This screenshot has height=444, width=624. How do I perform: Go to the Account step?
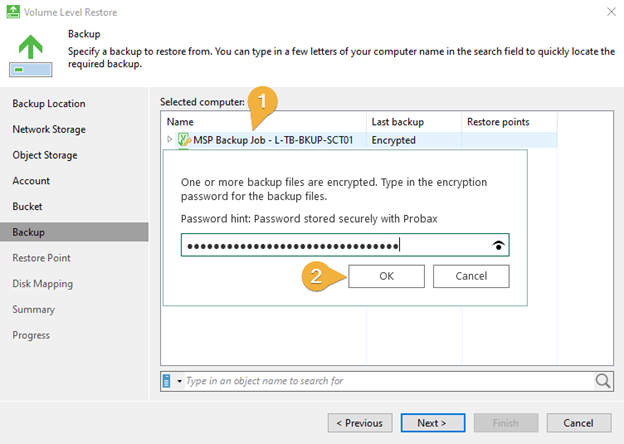tap(31, 181)
